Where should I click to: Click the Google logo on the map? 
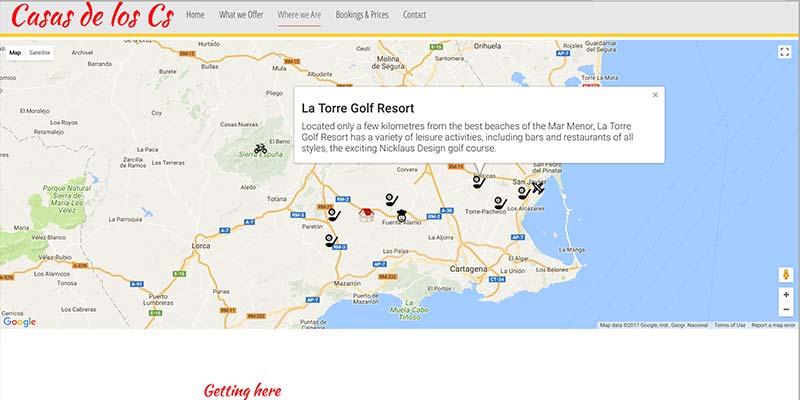click(19, 322)
